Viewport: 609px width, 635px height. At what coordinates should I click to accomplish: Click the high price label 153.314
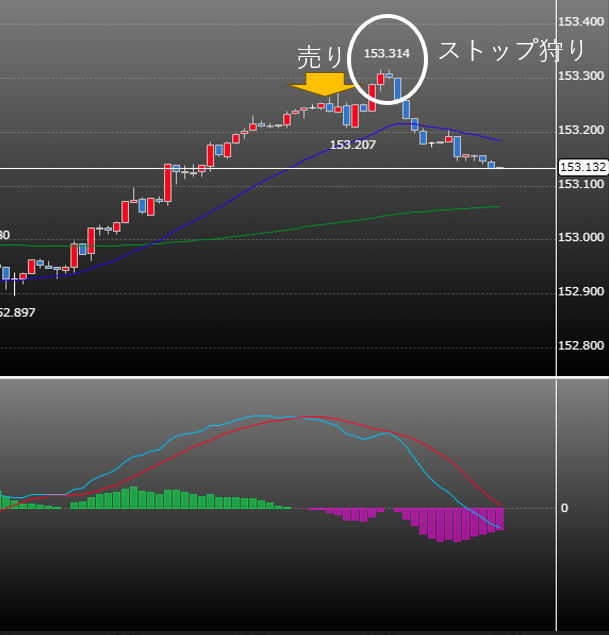pos(387,53)
